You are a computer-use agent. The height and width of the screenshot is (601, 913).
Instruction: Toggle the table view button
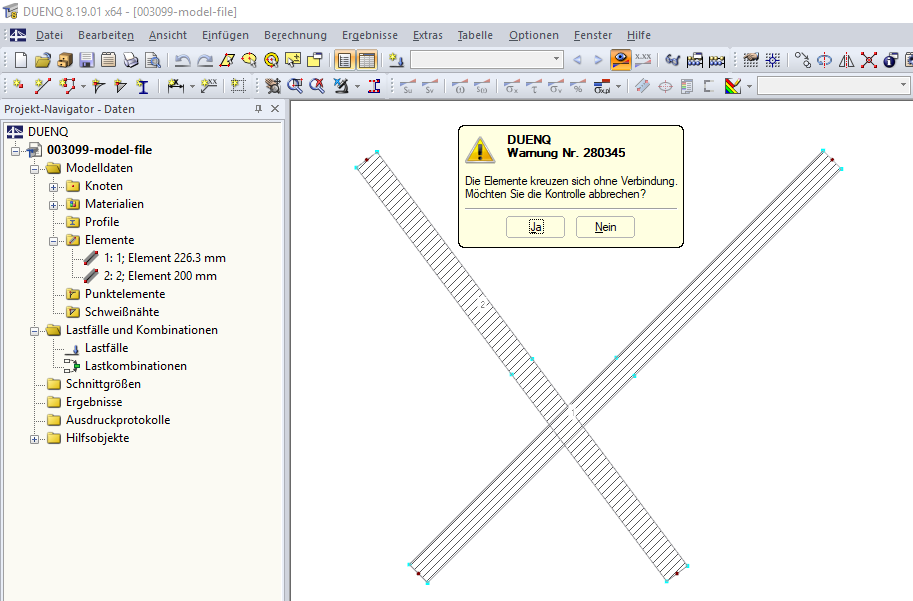[367, 60]
